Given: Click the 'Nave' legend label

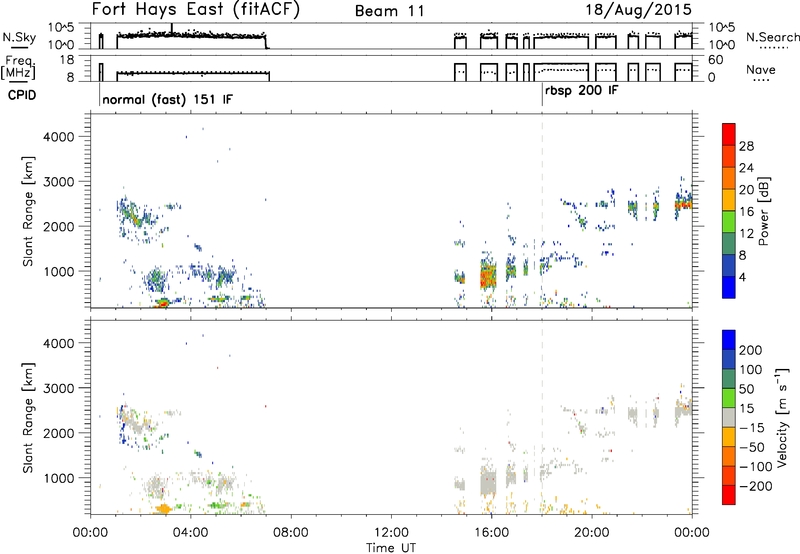Looking at the screenshot, I should click(761, 70).
